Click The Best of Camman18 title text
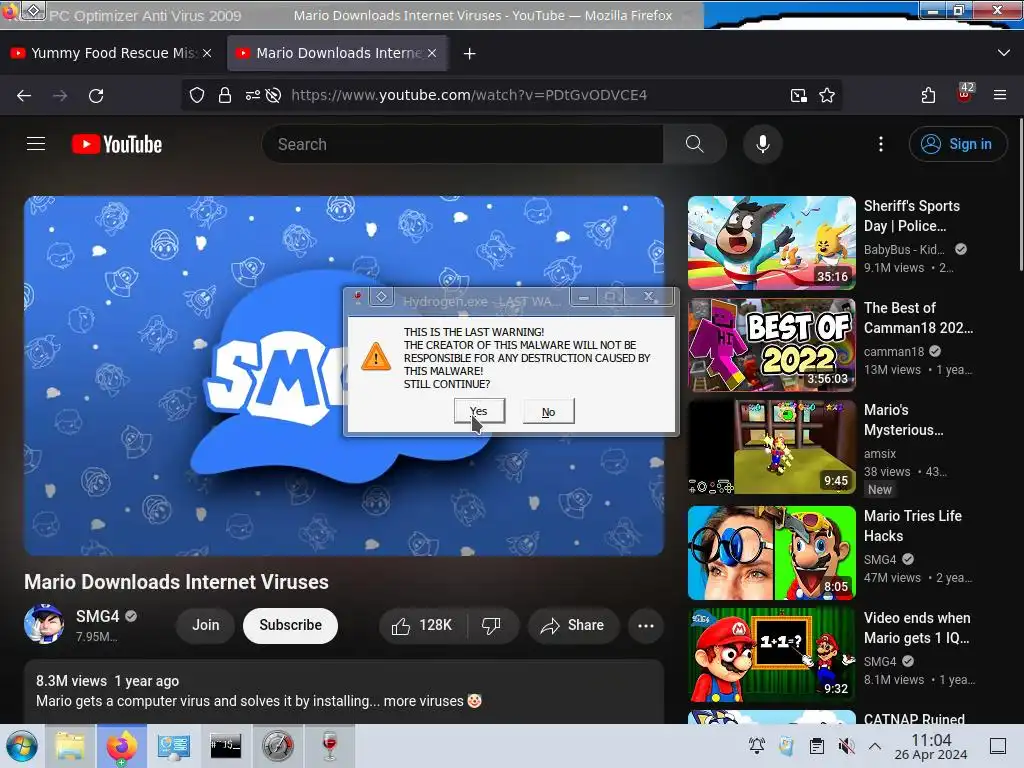 pos(918,317)
